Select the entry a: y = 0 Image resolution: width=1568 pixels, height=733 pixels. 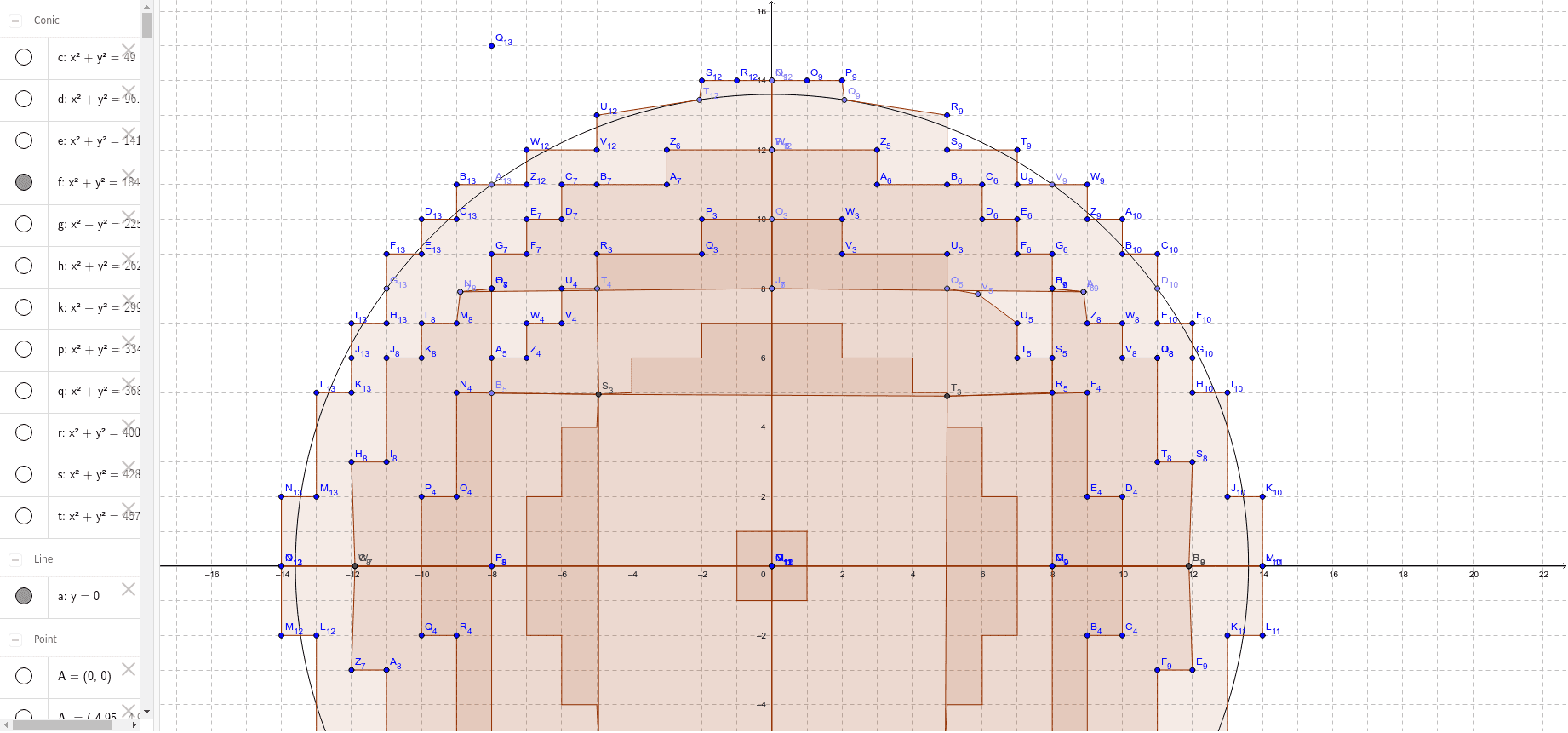pyautogui.click(x=78, y=596)
